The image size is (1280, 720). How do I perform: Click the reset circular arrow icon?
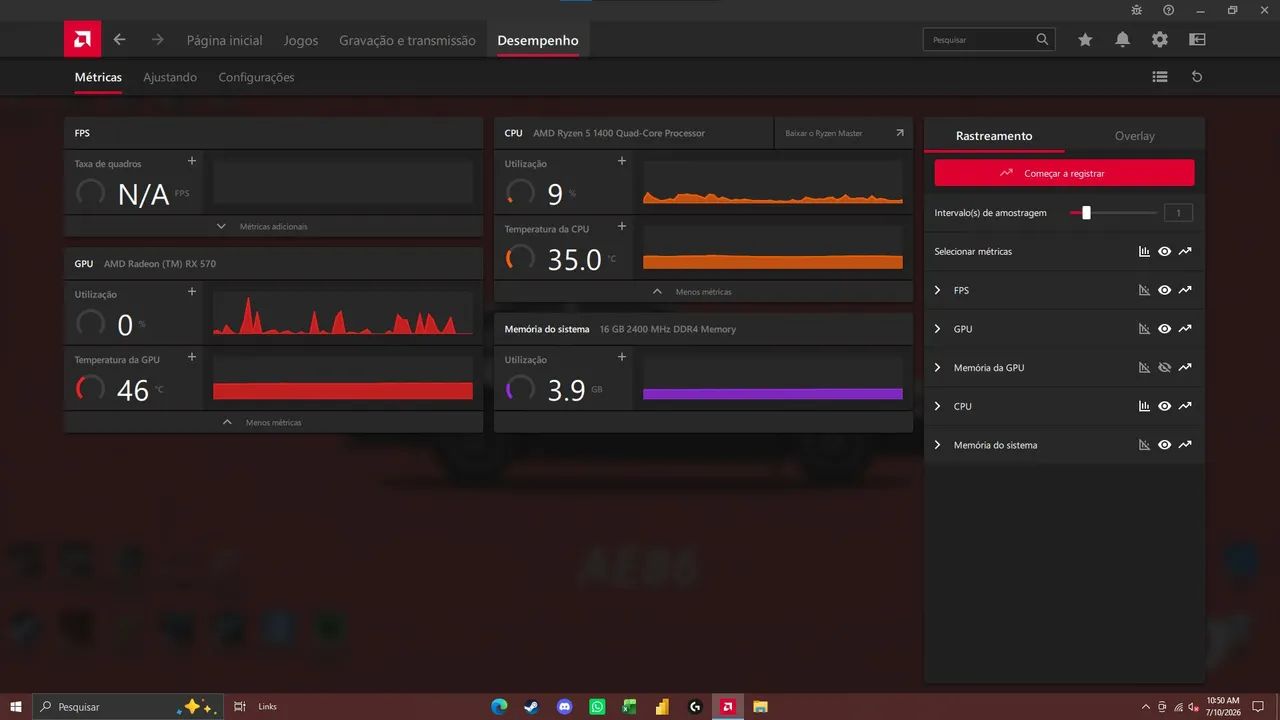point(1197,76)
